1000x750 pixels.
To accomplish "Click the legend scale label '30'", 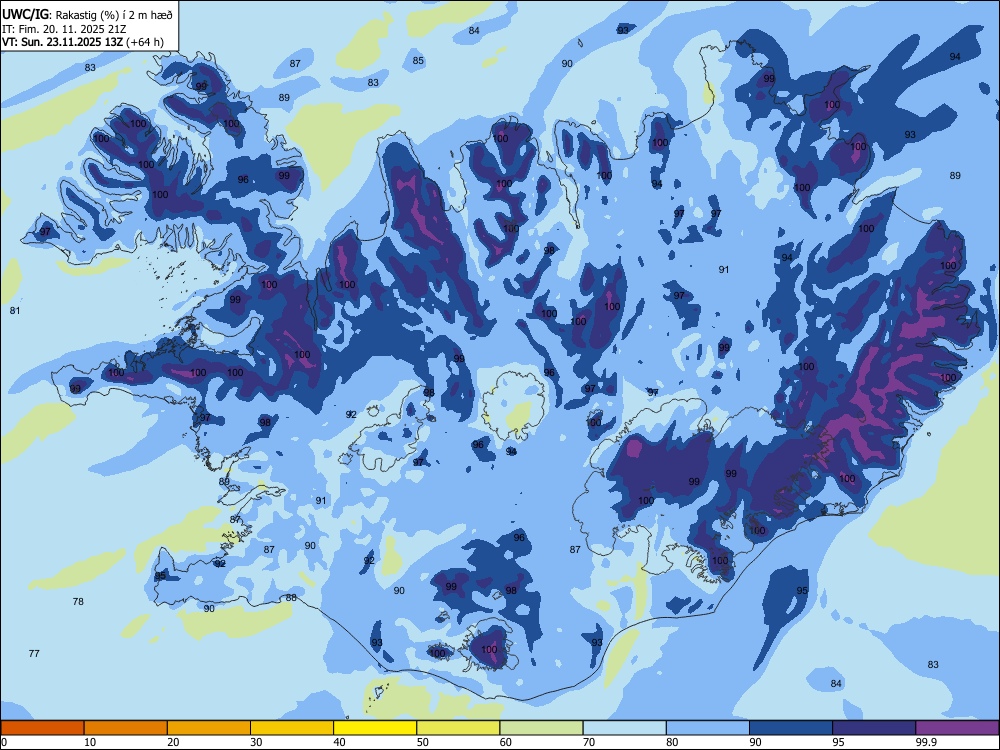I will tap(256, 742).
